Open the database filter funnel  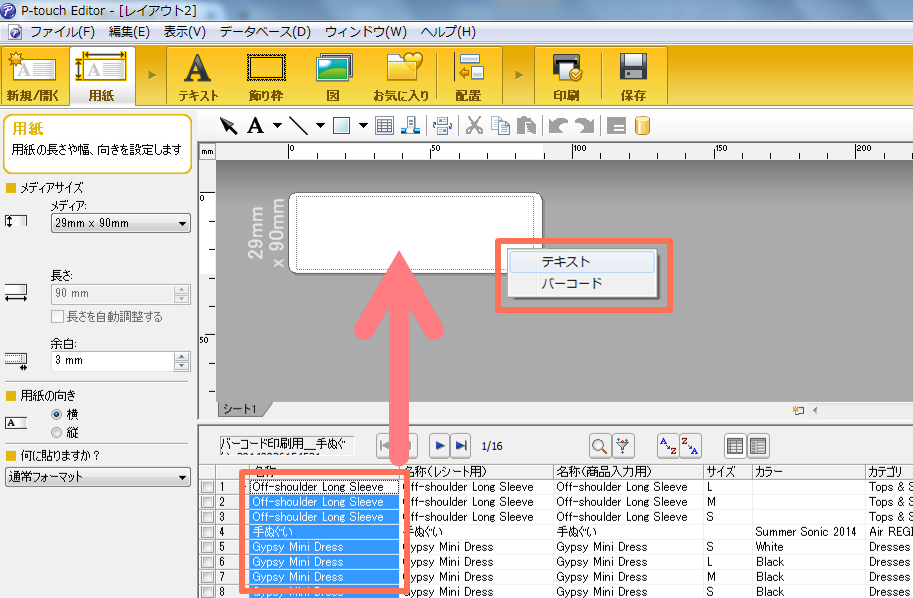pyautogui.click(x=623, y=447)
